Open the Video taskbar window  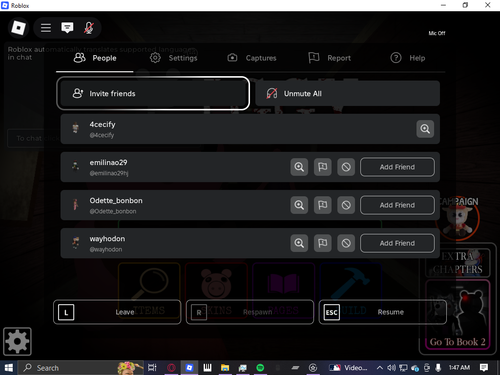point(348,368)
